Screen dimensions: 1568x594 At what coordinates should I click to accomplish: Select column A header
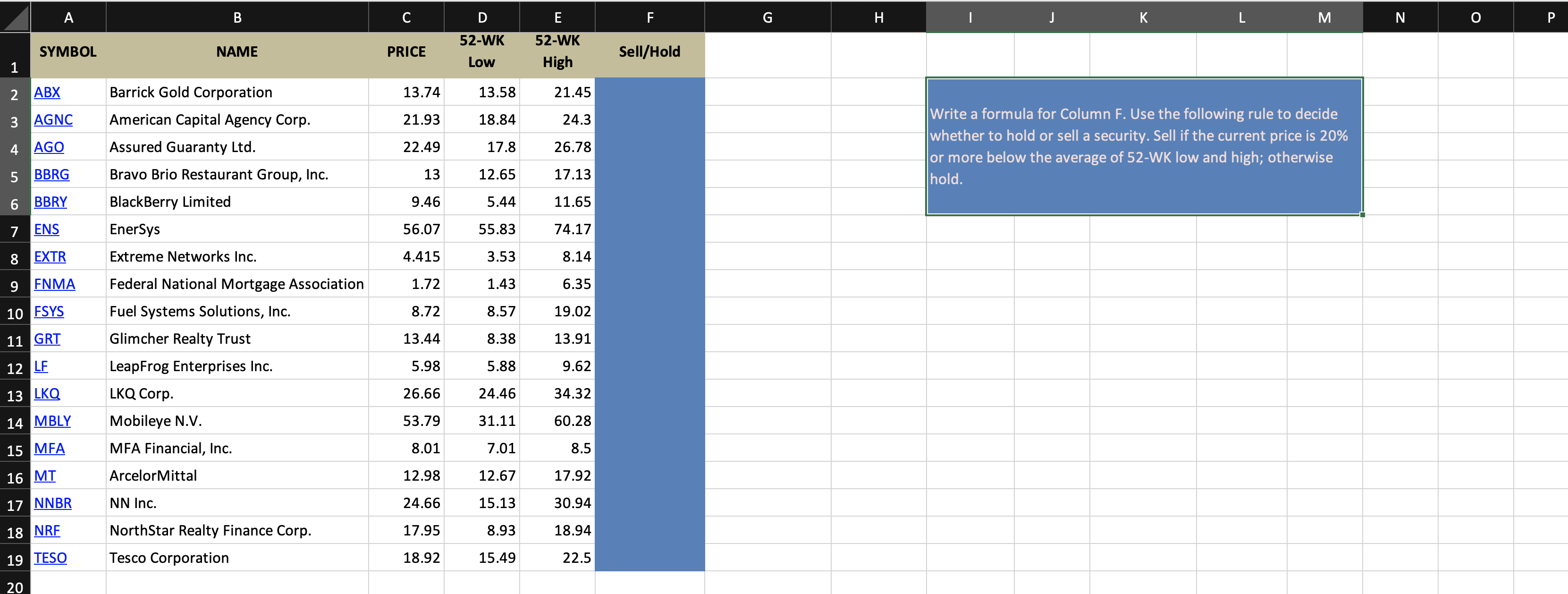68,17
